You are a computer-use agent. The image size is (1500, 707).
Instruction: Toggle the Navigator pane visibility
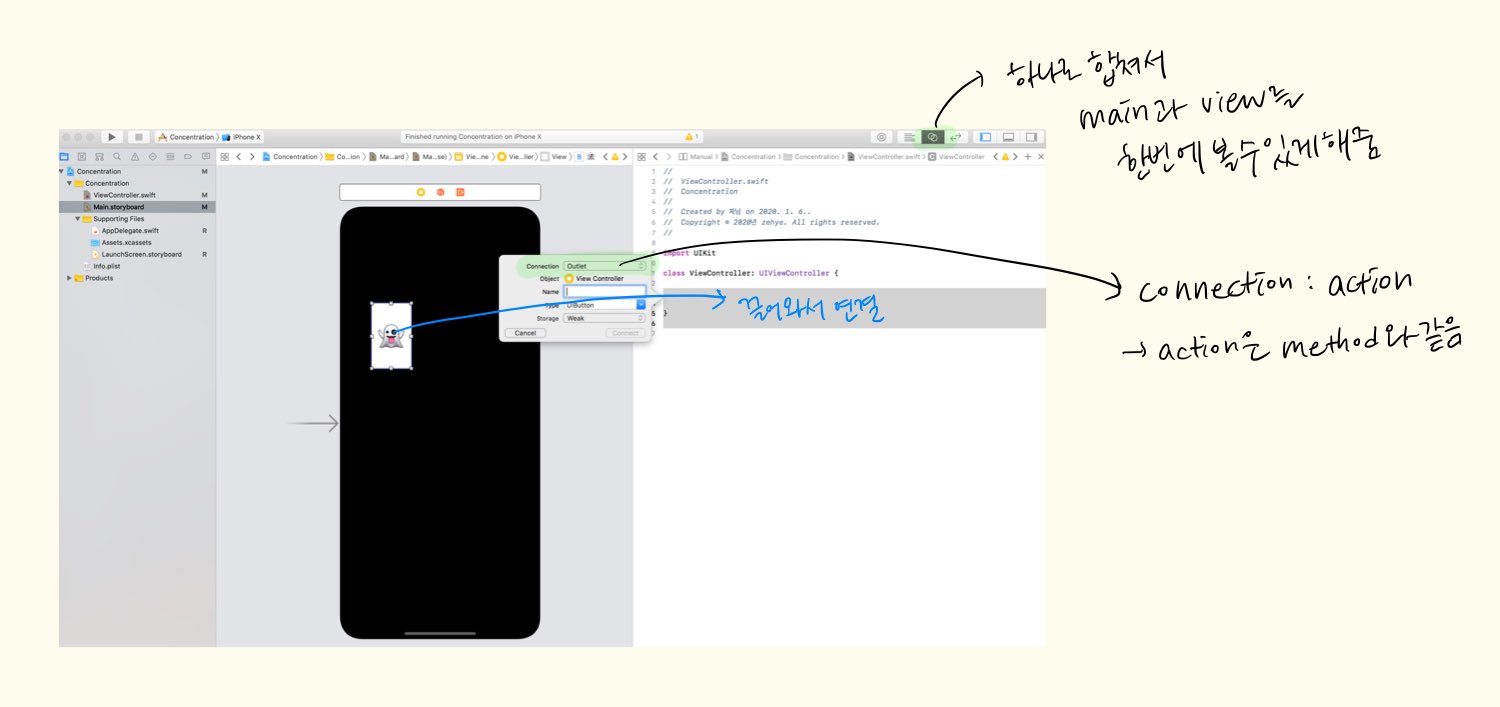985,137
